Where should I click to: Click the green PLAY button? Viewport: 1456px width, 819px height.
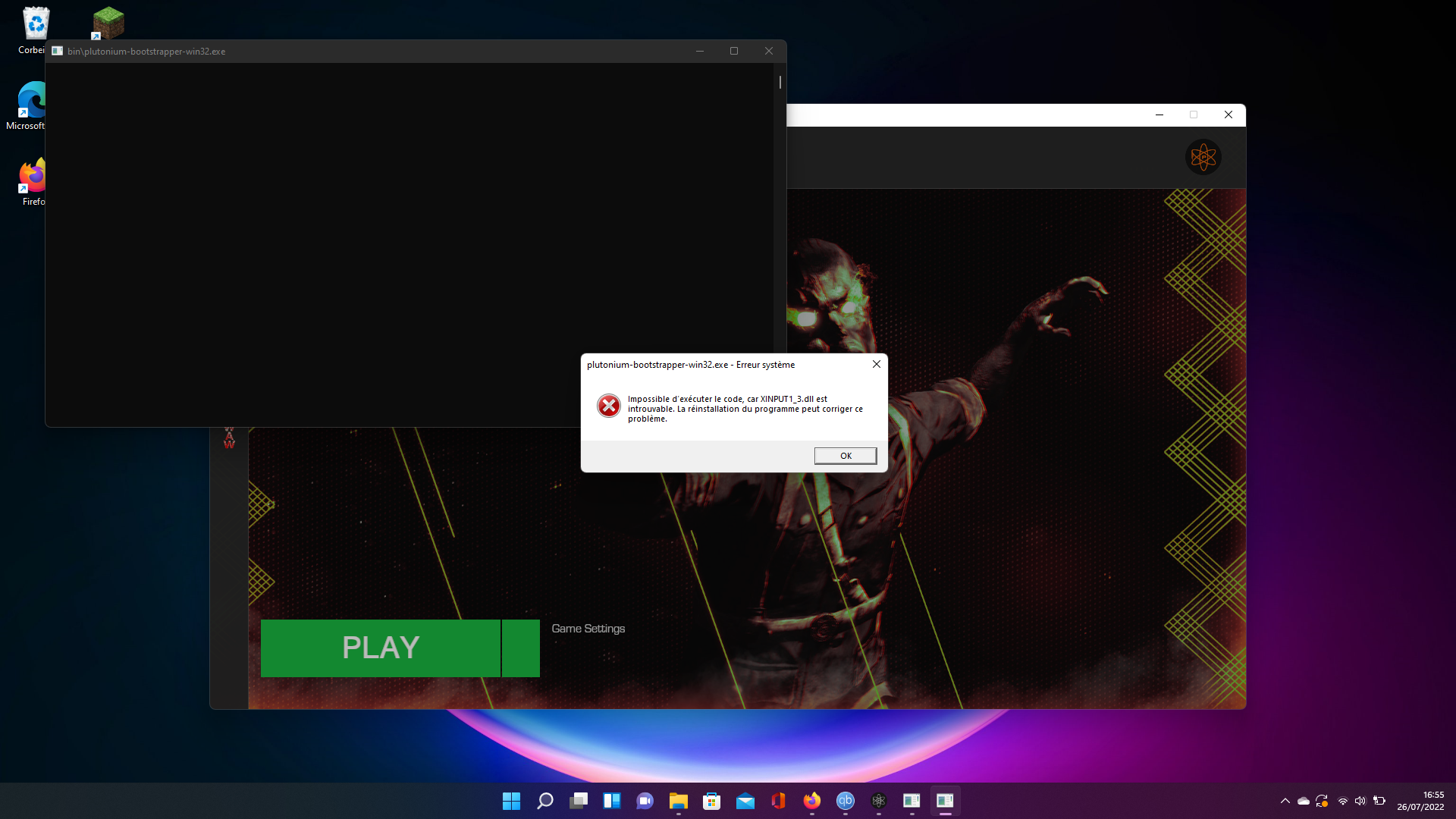tap(380, 648)
